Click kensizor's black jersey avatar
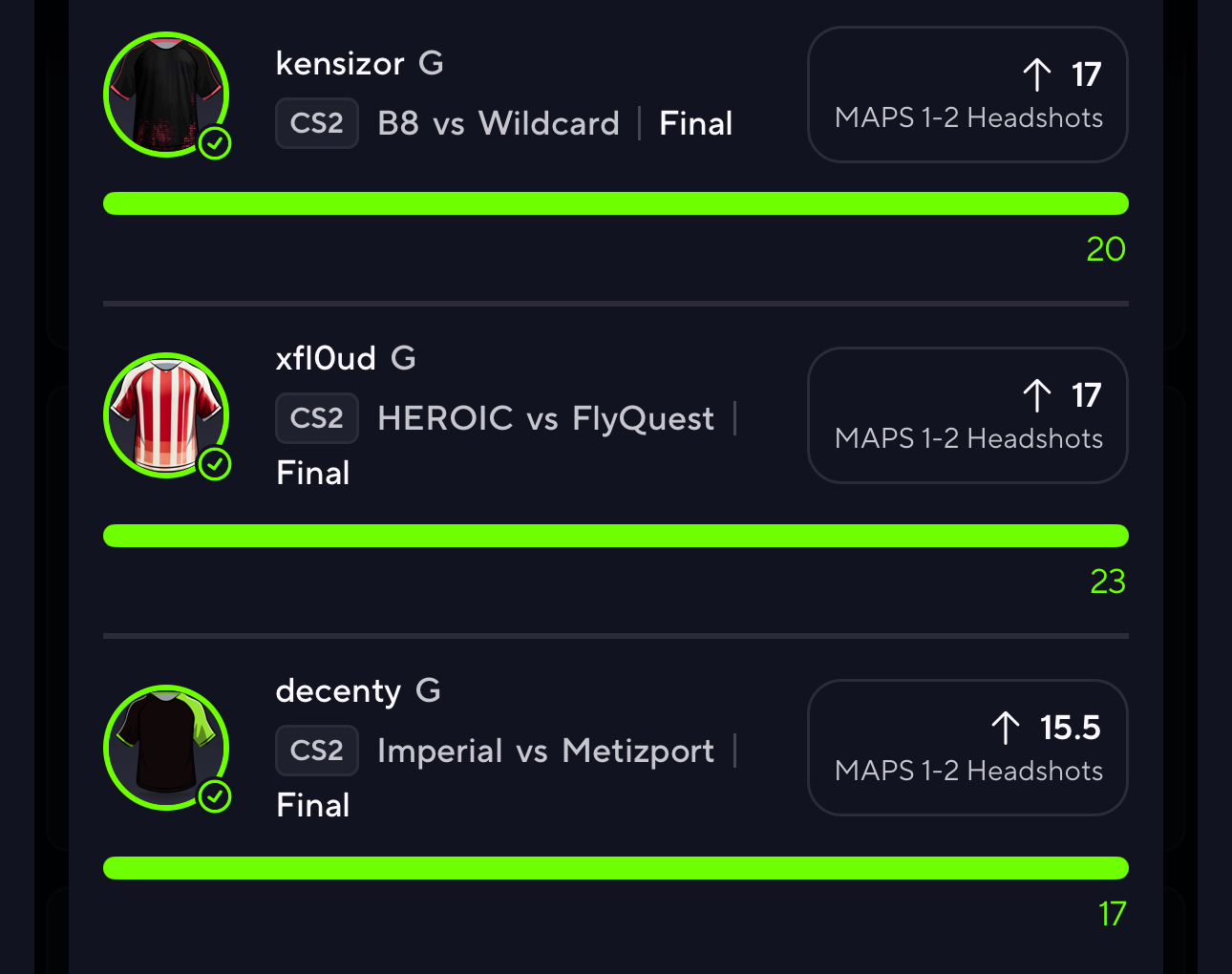1232x974 pixels. tap(165, 94)
